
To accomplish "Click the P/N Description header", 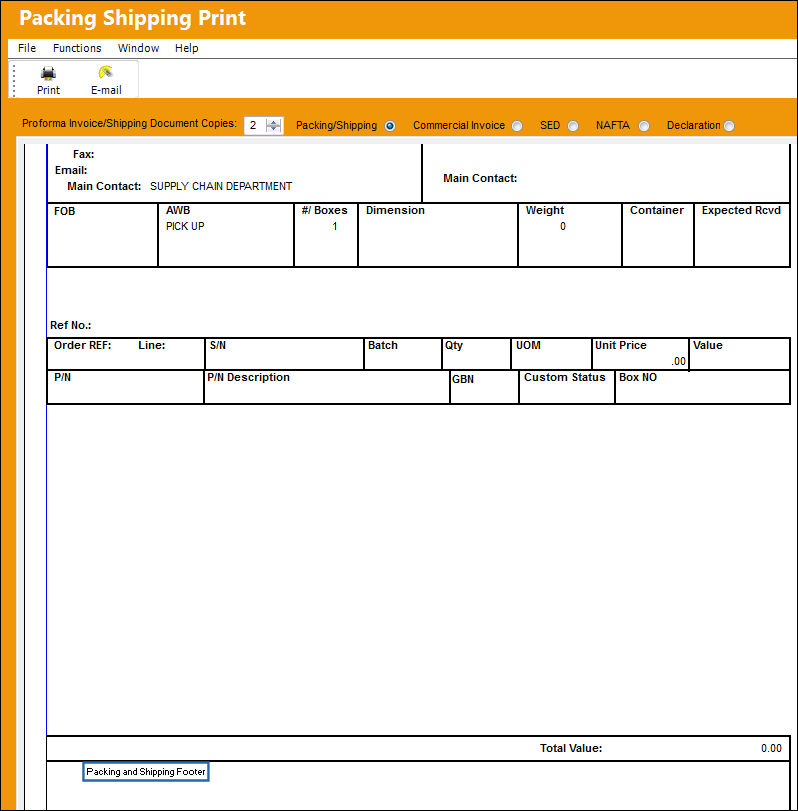I will (248, 378).
